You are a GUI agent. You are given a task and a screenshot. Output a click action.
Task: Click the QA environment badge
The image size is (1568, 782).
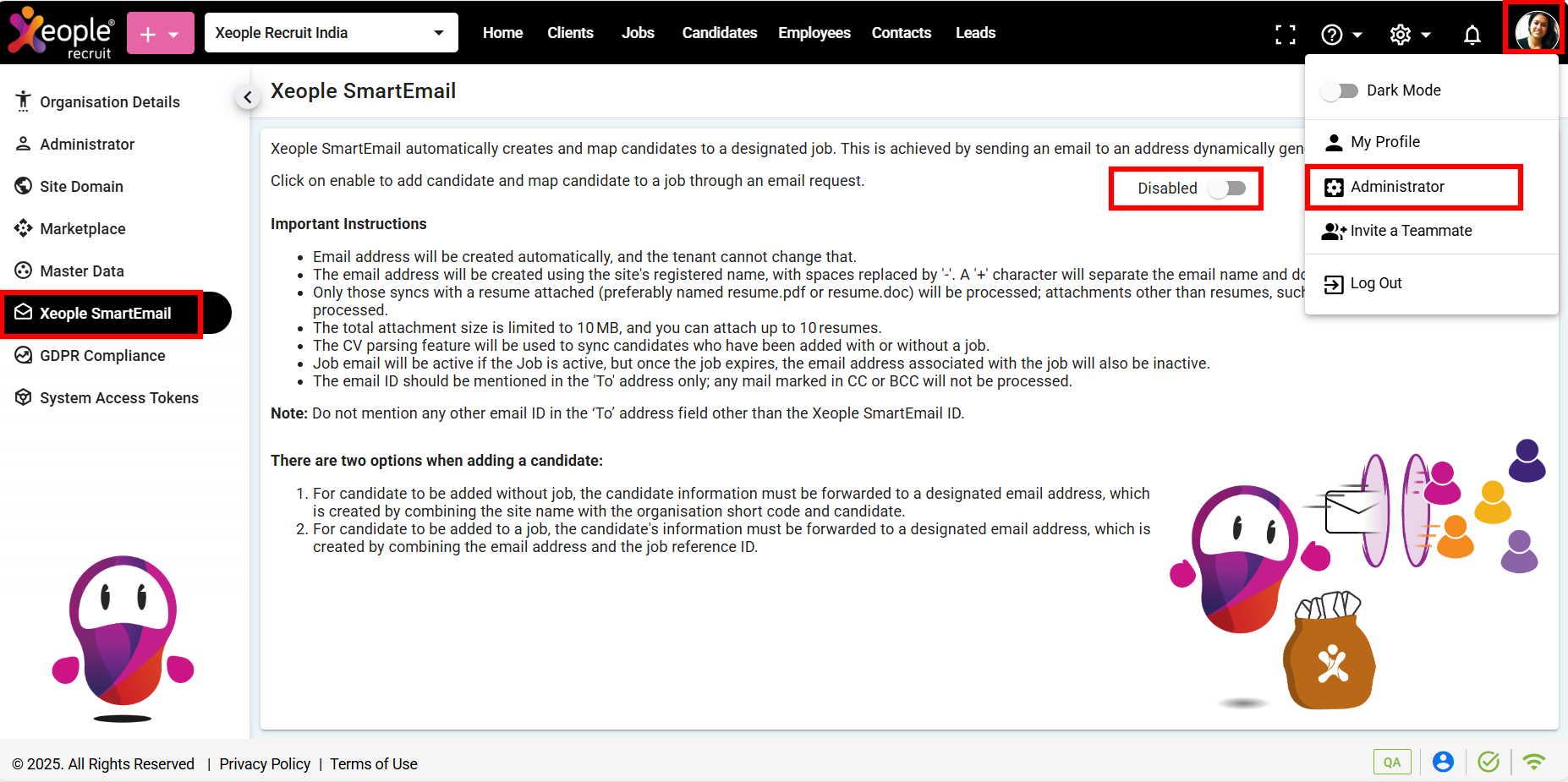1392,762
